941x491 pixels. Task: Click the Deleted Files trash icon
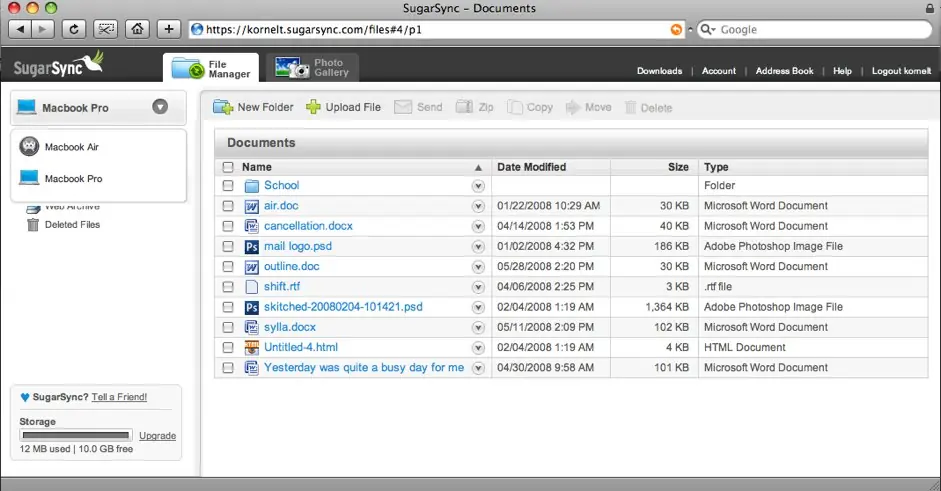click(x=33, y=224)
